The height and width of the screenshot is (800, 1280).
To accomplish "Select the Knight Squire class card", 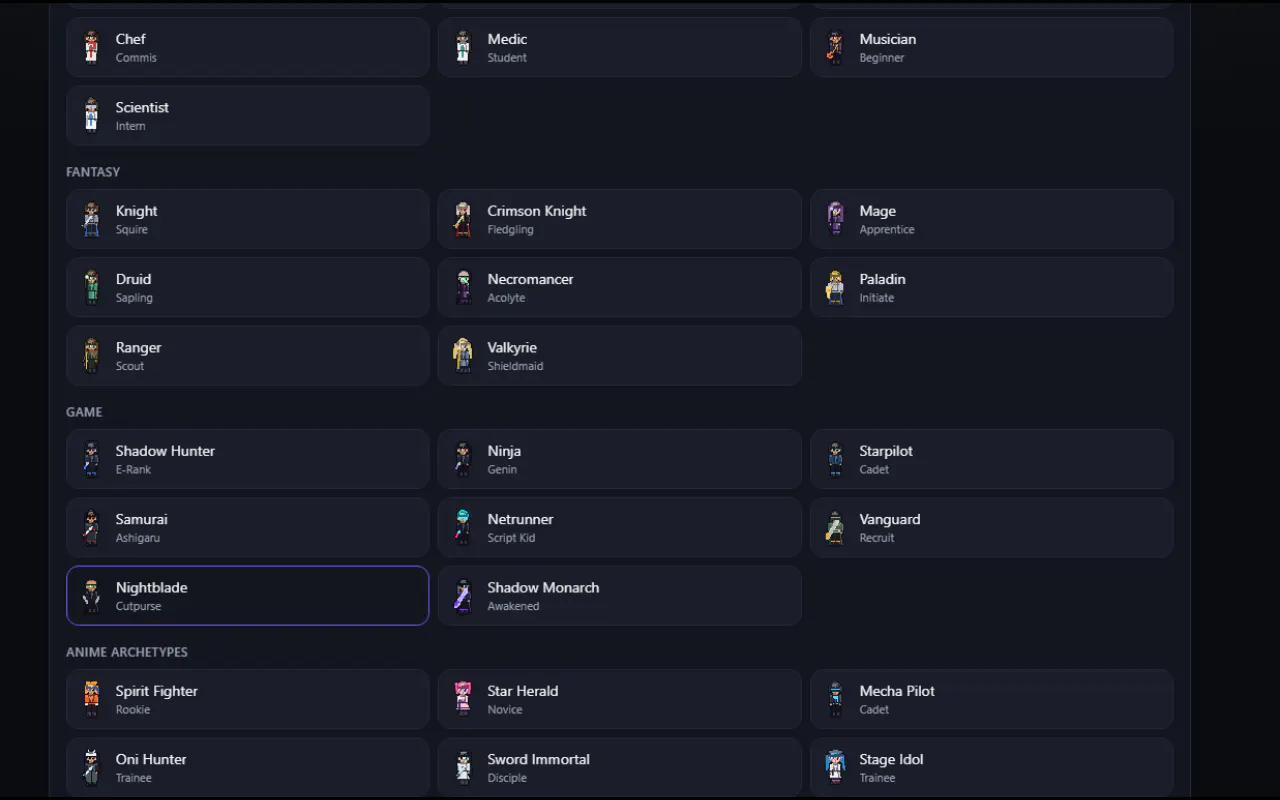I will tap(248, 219).
